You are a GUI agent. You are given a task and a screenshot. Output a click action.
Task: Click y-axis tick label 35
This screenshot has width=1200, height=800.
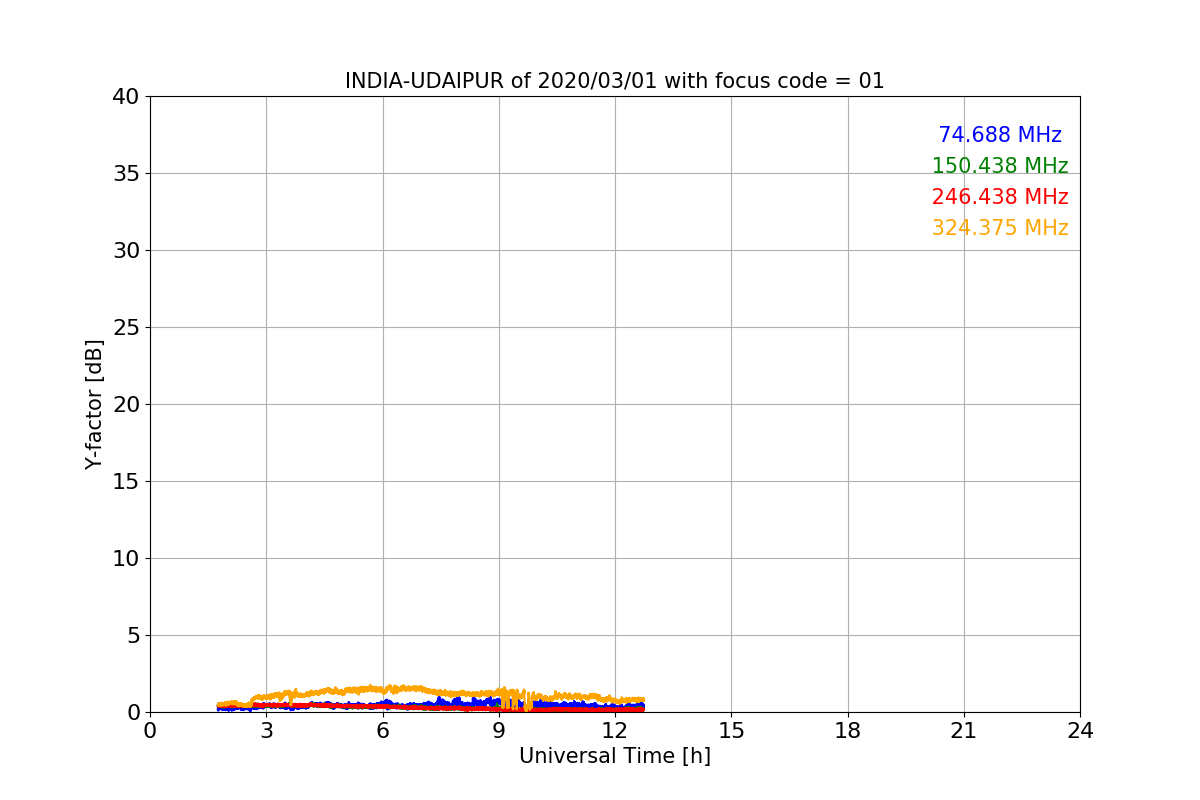[126, 174]
